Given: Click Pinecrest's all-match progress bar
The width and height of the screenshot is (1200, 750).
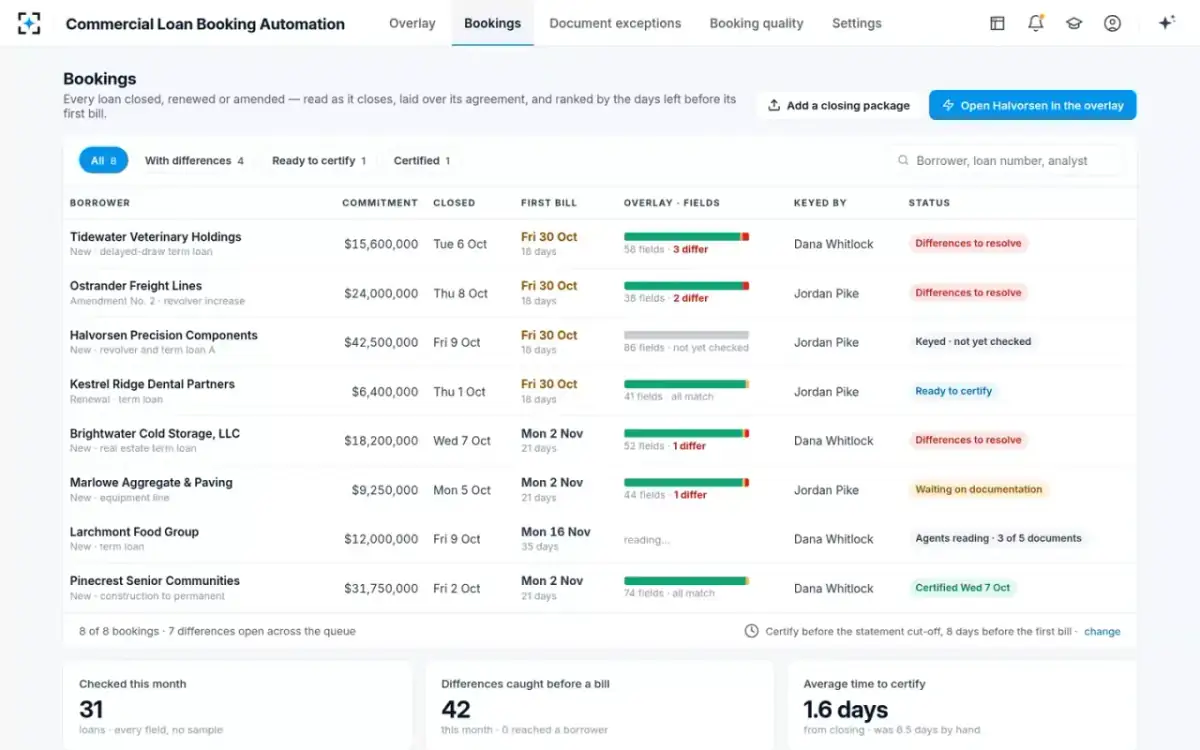Looking at the screenshot, I should 686,580.
